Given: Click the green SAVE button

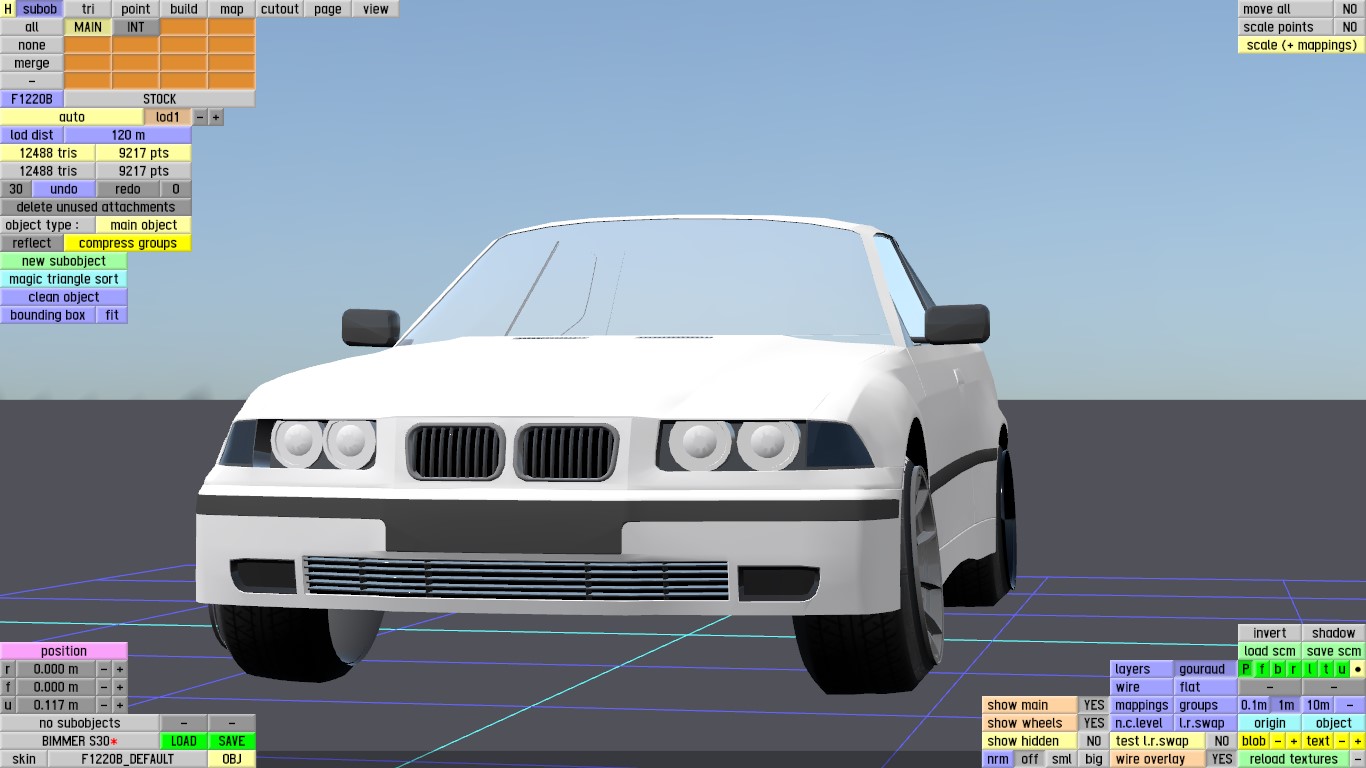Looking at the screenshot, I should [232, 741].
